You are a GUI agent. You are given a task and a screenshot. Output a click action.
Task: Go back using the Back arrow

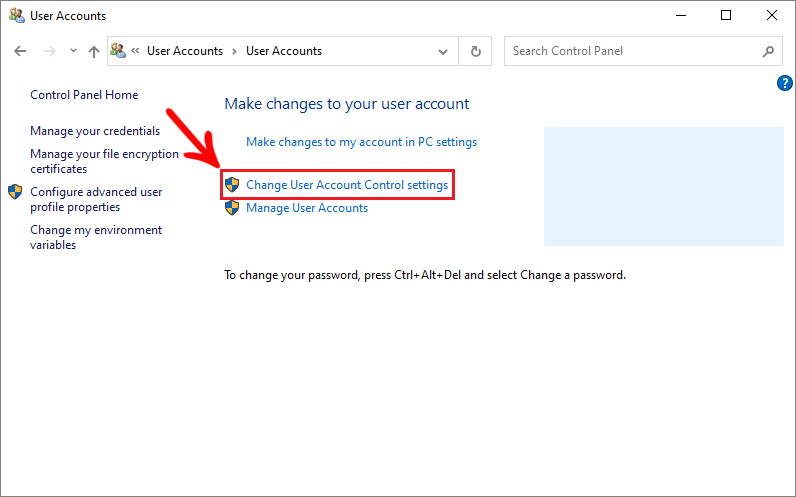click(x=20, y=51)
